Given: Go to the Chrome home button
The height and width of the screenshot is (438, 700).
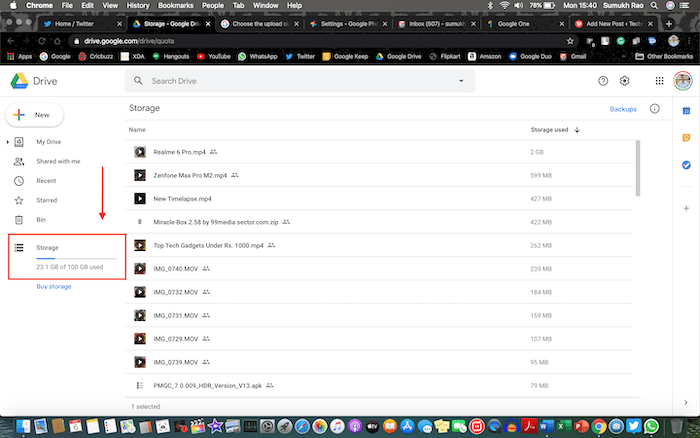Looking at the screenshot, I should pos(57,41).
